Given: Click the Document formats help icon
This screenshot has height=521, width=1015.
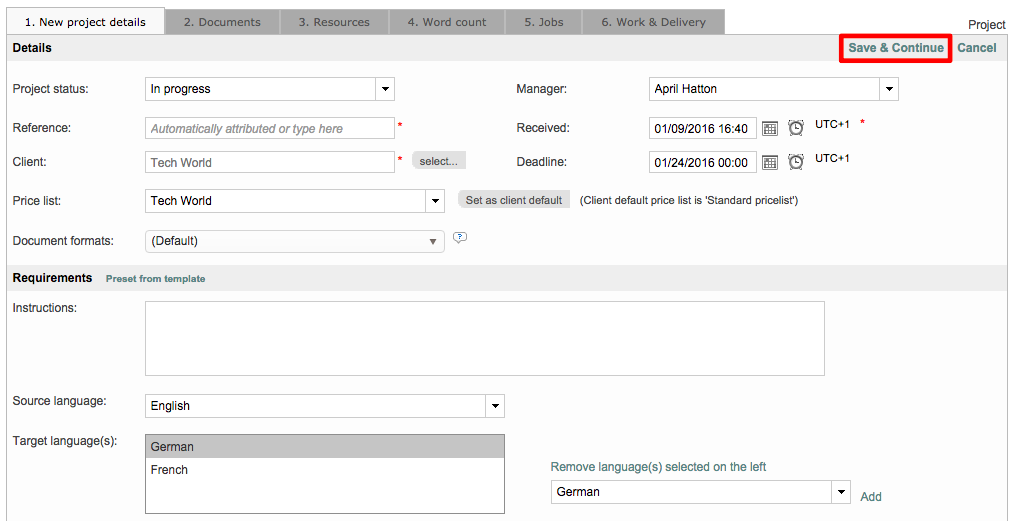Looking at the screenshot, I should 460,238.
